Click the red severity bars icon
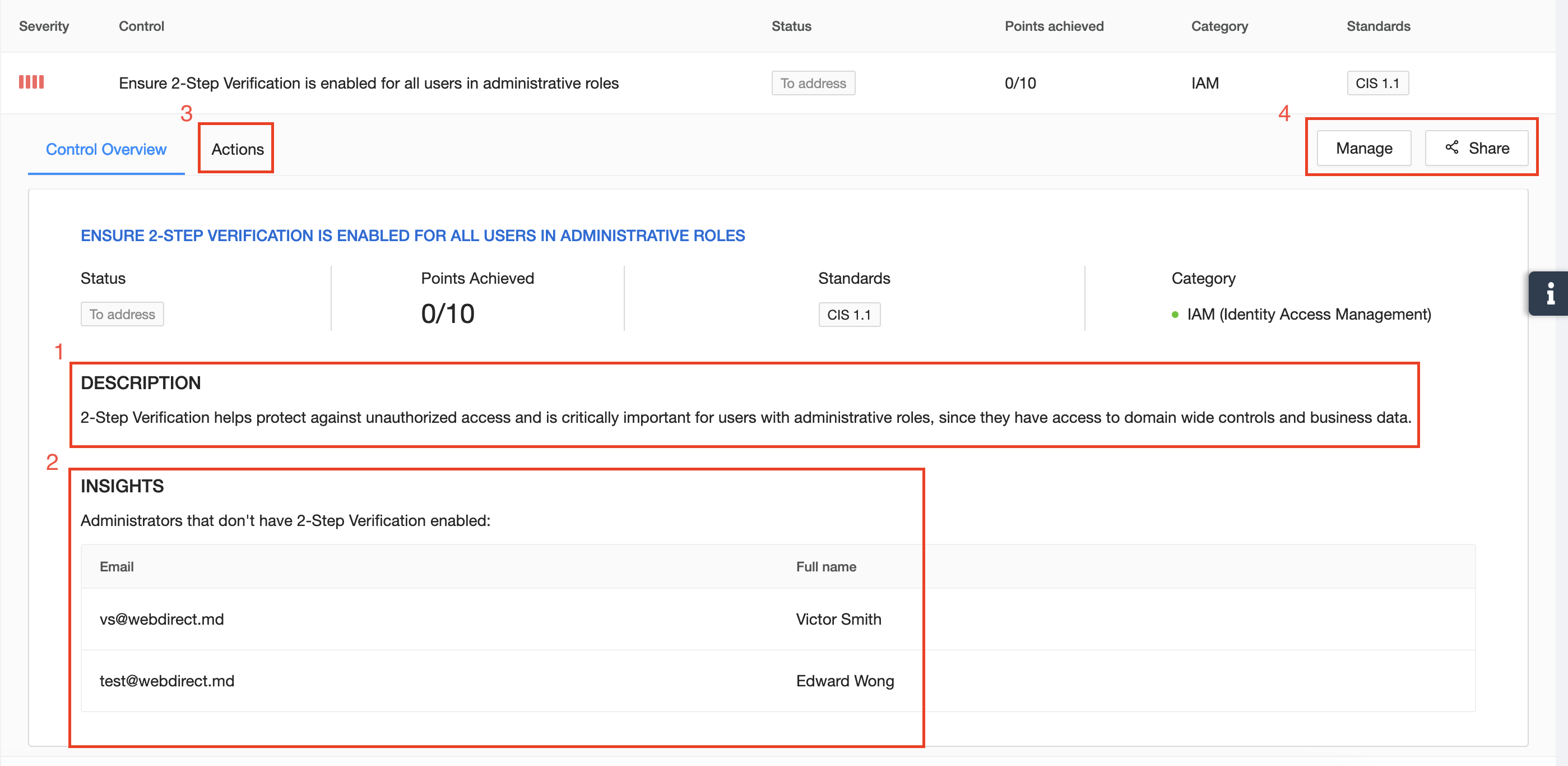 [x=31, y=82]
